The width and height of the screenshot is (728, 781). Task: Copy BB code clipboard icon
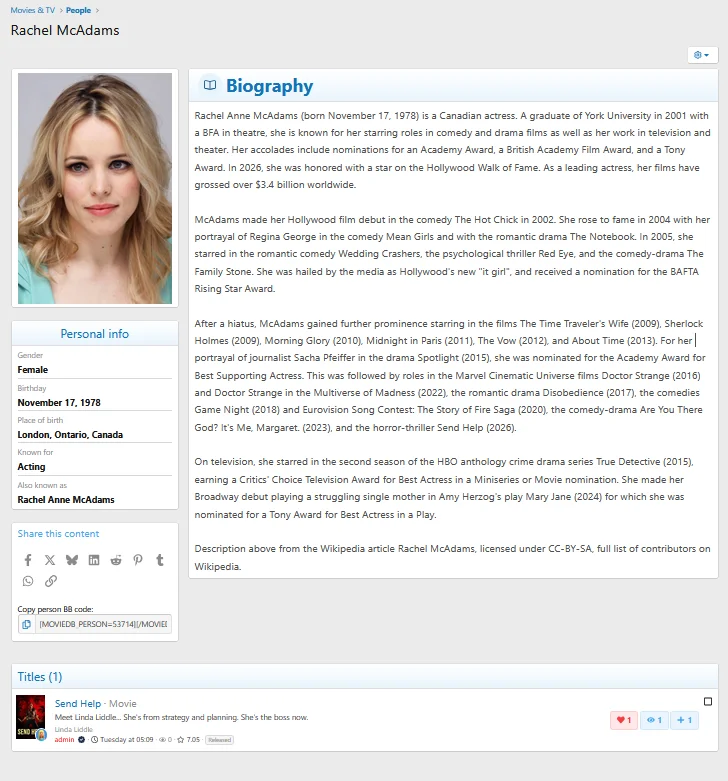pos(26,624)
